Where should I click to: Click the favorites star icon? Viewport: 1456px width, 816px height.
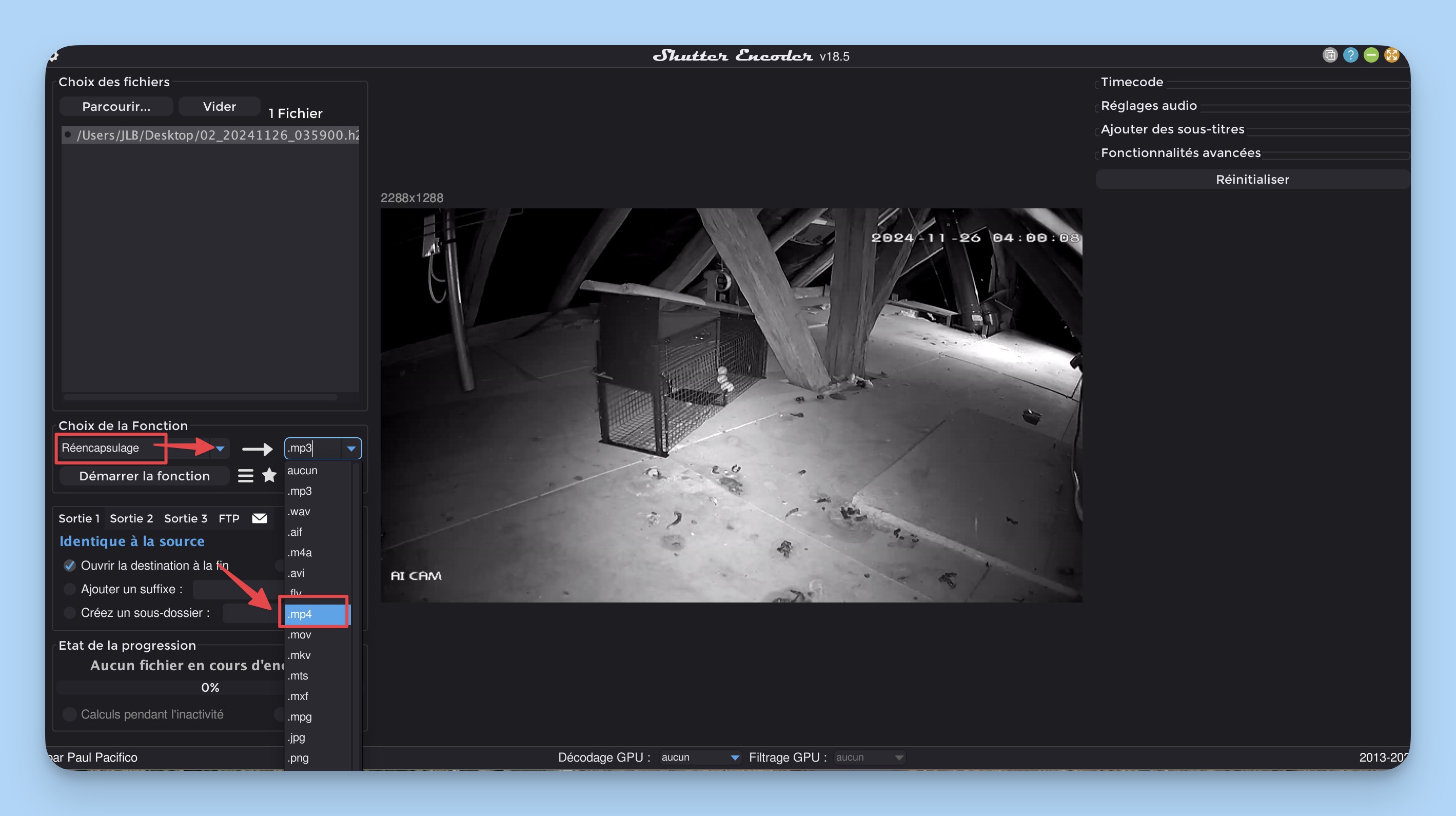(x=270, y=476)
